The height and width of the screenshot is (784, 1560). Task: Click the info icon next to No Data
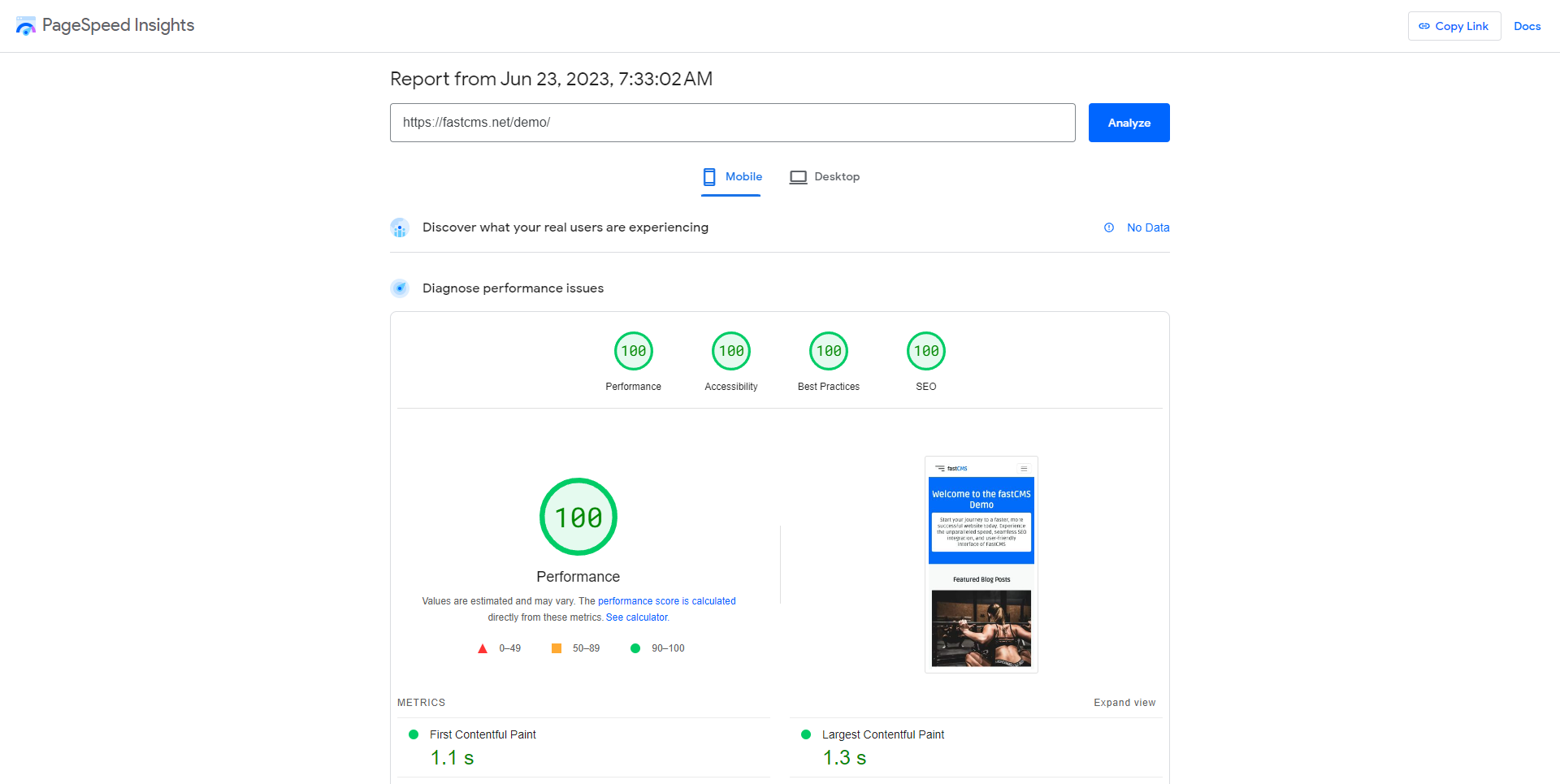(x=1109, y=227)
